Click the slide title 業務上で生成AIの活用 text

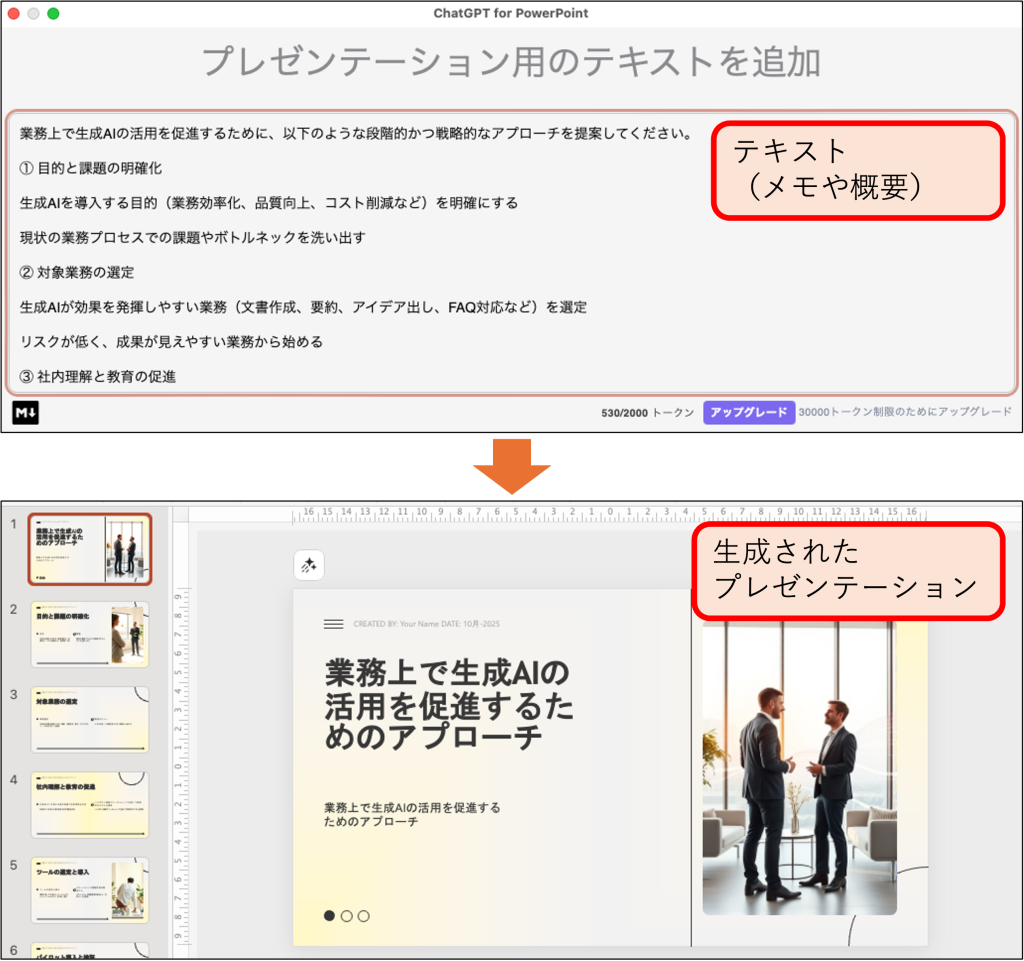[448, 704]
